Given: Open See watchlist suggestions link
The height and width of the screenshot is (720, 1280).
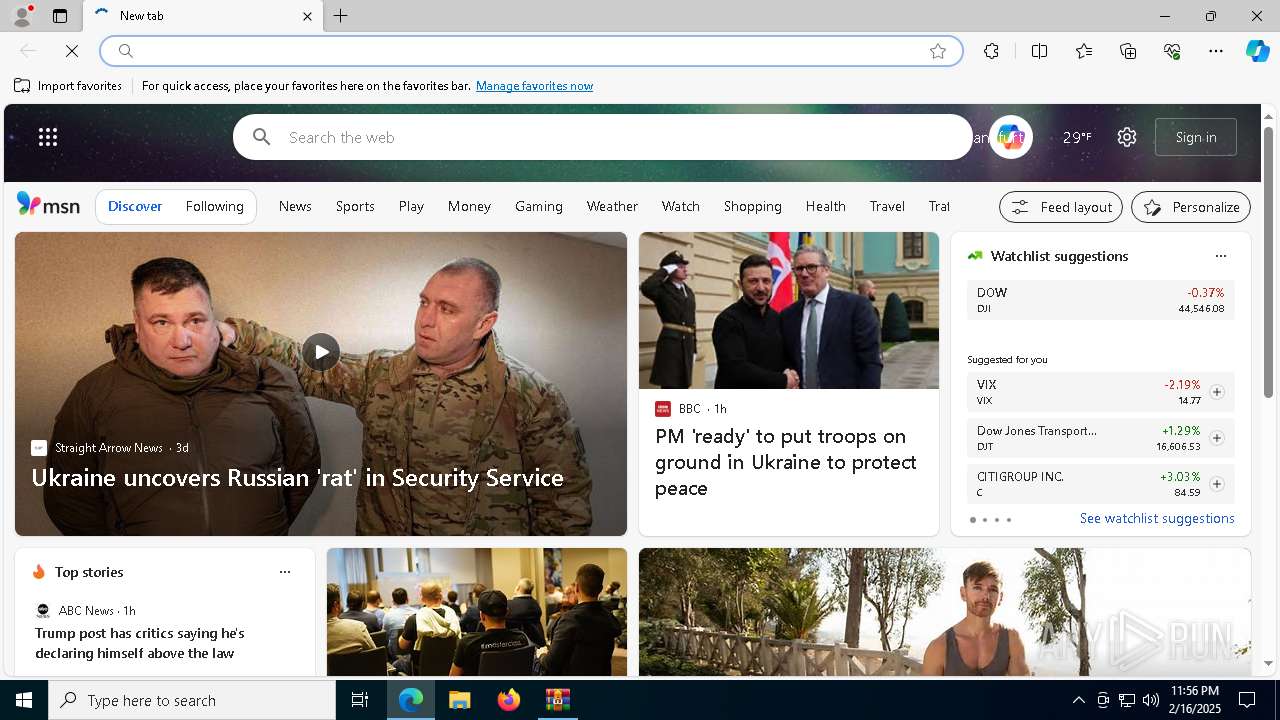Looking at the screenshot, I should click(x=1157, y=518).
